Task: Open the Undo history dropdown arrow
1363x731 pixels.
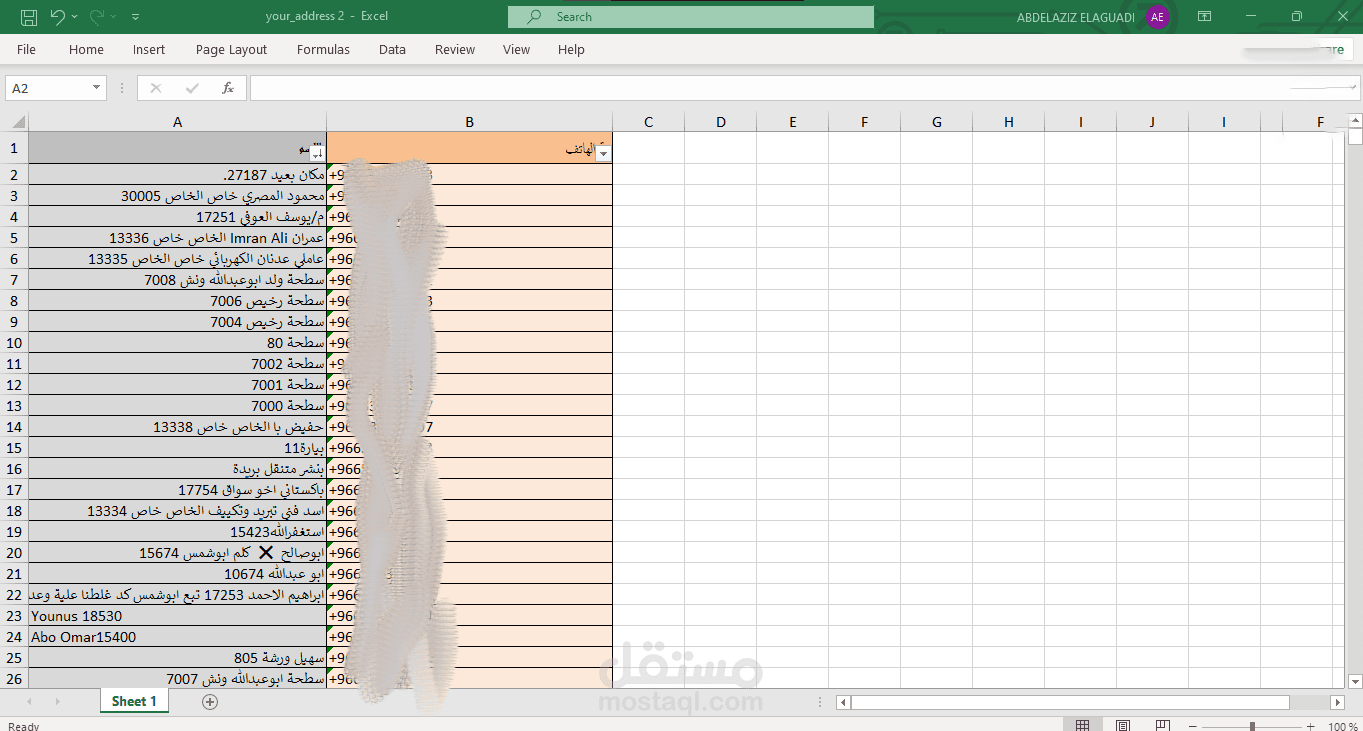Action: [x=74, y=17]
